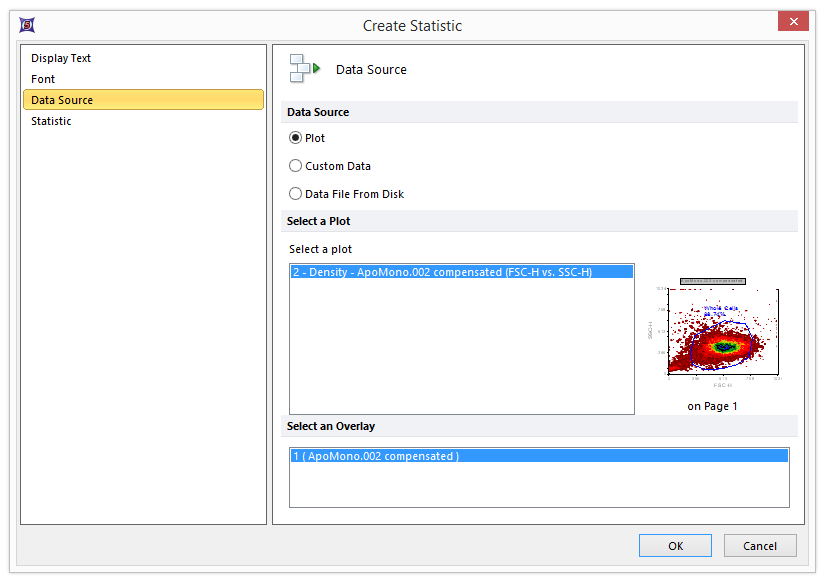Switch to the Font category
This screenshot has width=827, height=584.
click(x=43, y=79)
